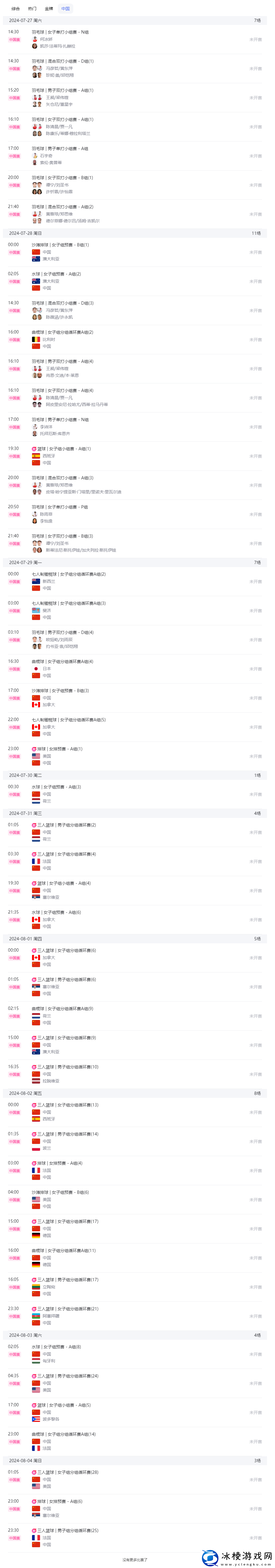Click 石宇奇's player avatar
The height and width of the screenshot is (1568, 275).
[x=35, y=156]
